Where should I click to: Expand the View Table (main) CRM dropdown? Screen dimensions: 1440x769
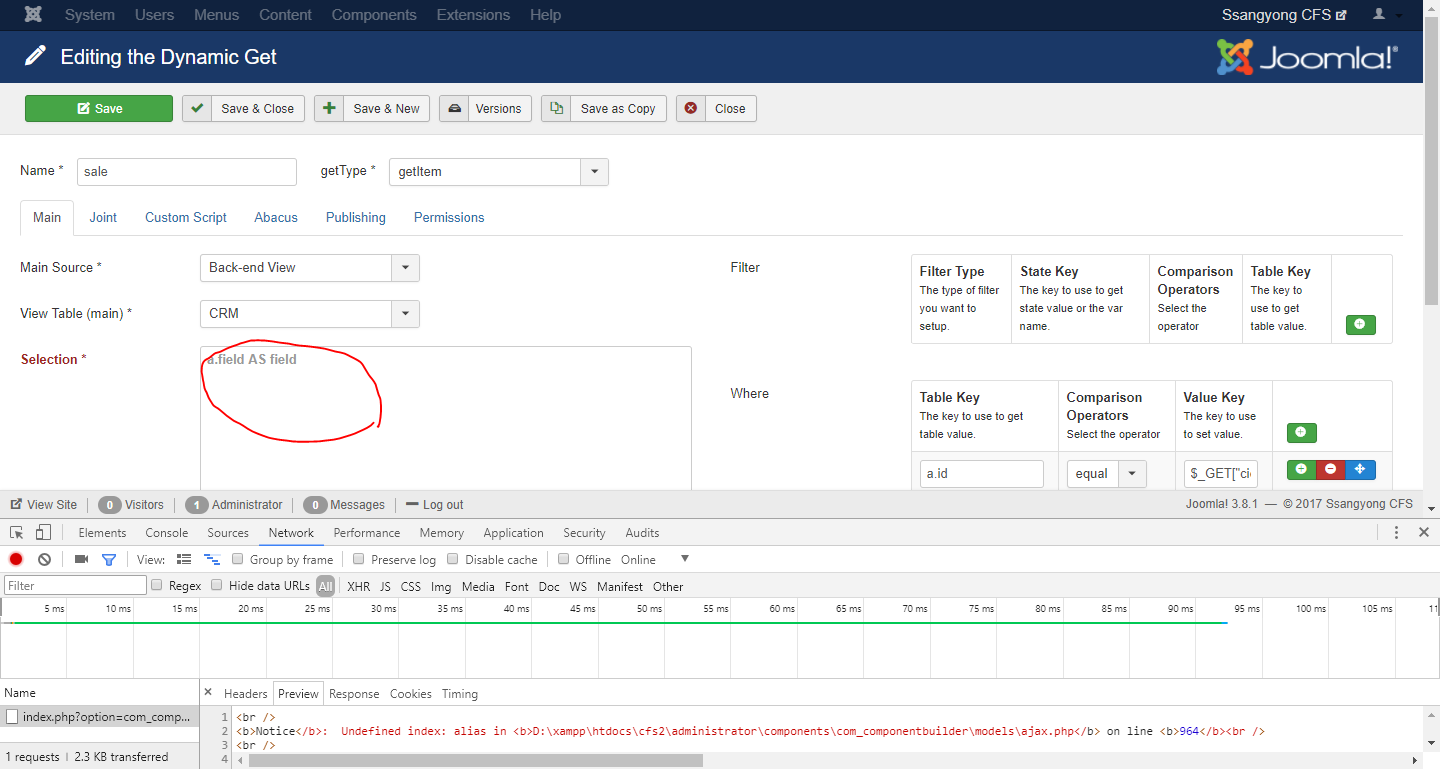(309, 313)
